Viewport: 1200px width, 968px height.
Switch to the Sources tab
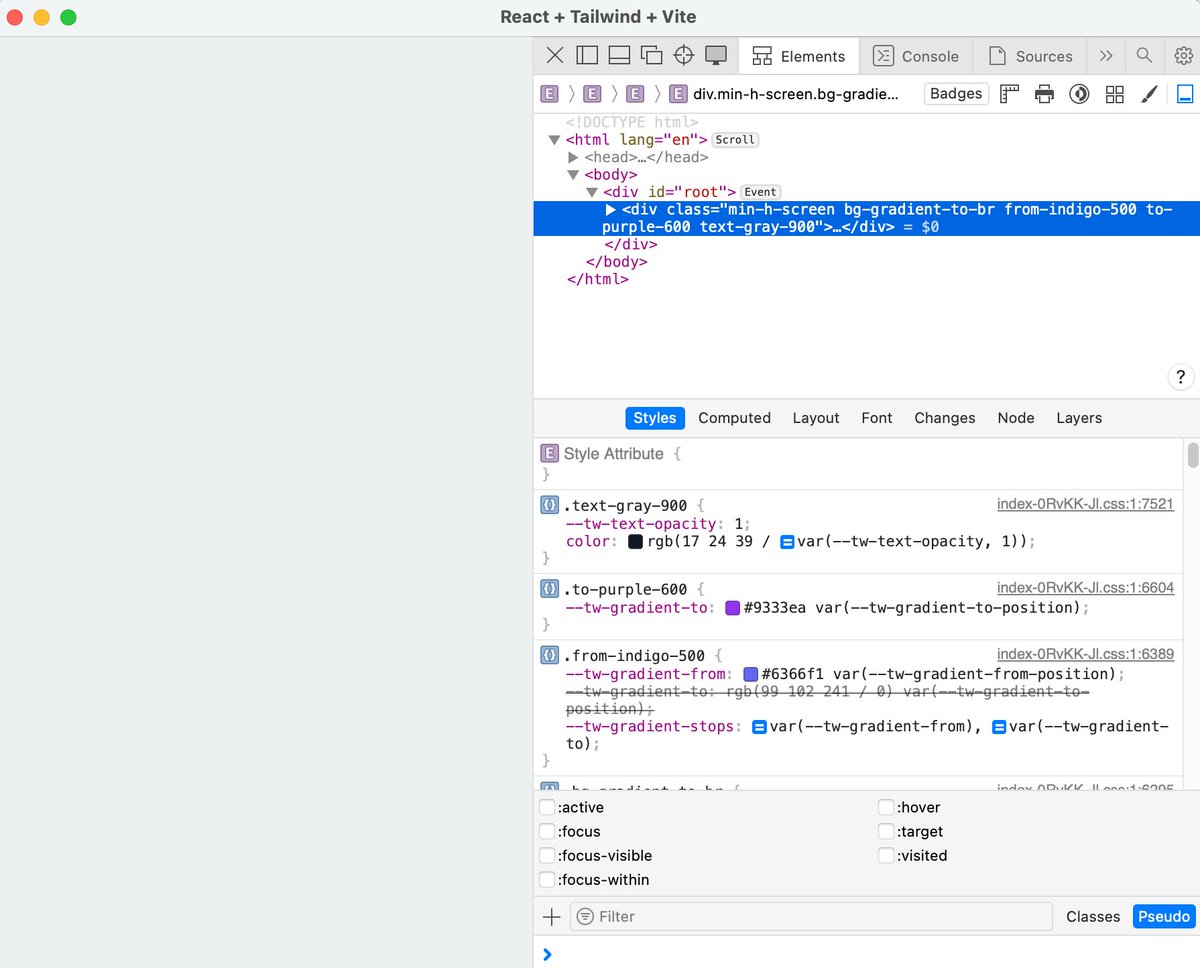1030,56
